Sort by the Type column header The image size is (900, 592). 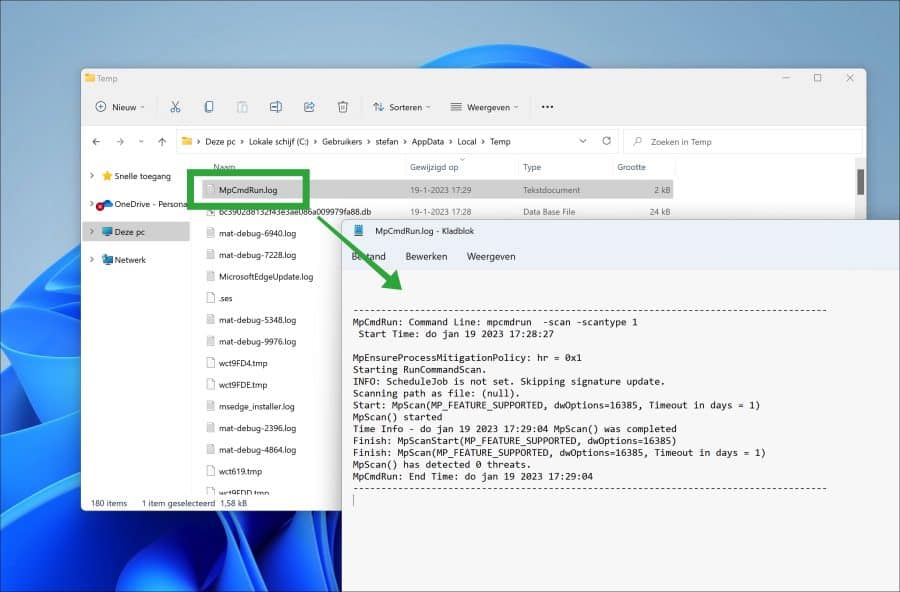tap(532, 167)
